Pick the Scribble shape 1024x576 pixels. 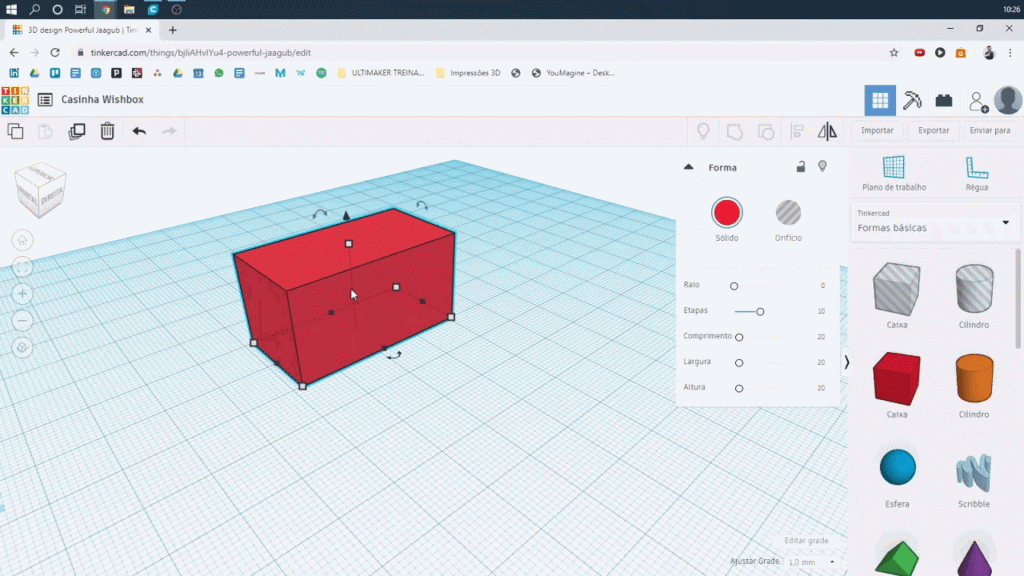(x=974, y=472)
